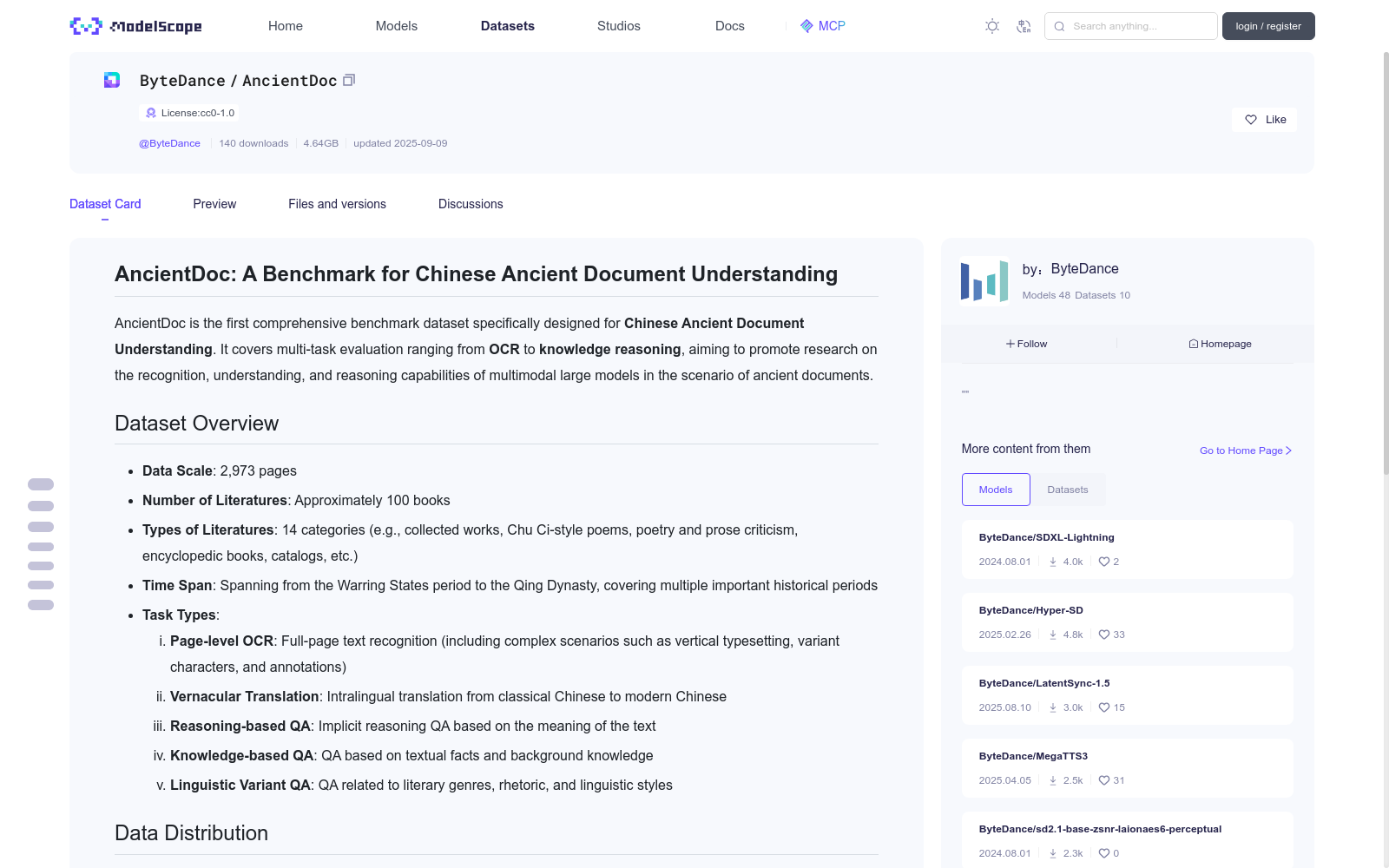
Task: Switch to the Preview tab
Action: pos(214,204)
